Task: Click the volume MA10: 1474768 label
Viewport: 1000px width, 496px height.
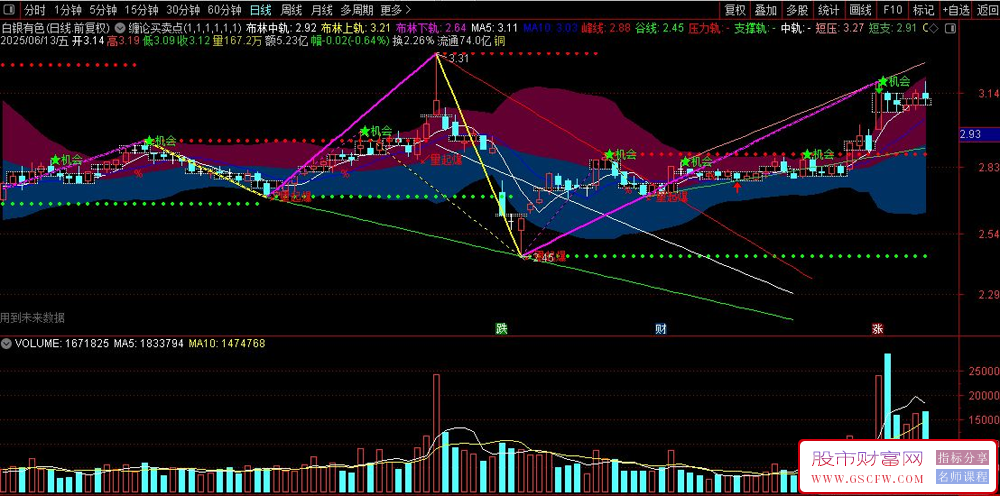Action: click(x=227, y=343)
